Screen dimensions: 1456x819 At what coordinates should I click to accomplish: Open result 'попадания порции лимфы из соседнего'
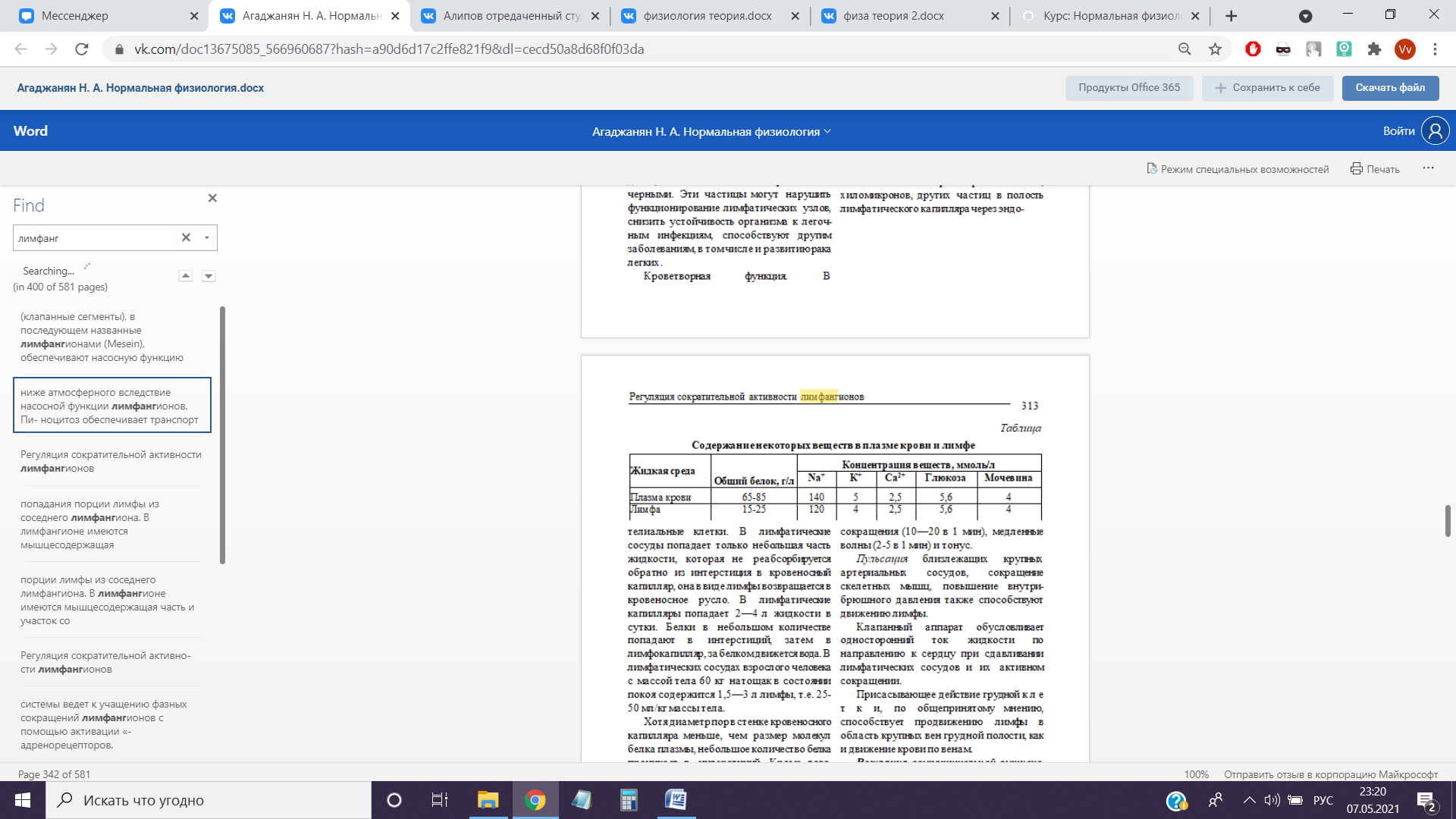click(x=111, y=524)
